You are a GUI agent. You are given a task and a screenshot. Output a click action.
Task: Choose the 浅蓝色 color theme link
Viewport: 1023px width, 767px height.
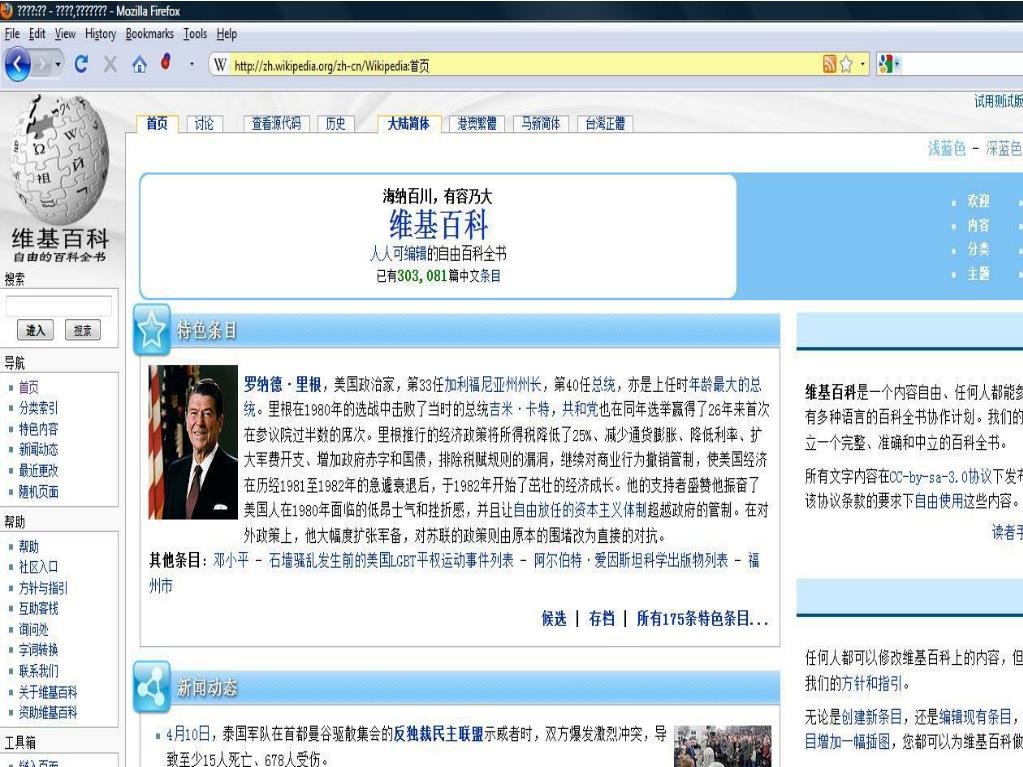point(947,149)
